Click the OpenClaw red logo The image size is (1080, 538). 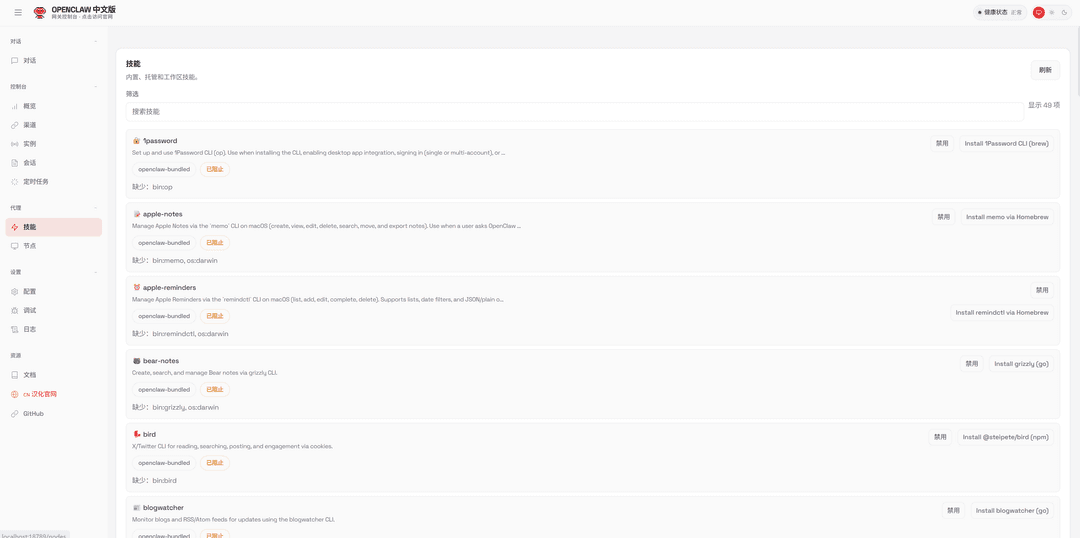click(40, 12)
